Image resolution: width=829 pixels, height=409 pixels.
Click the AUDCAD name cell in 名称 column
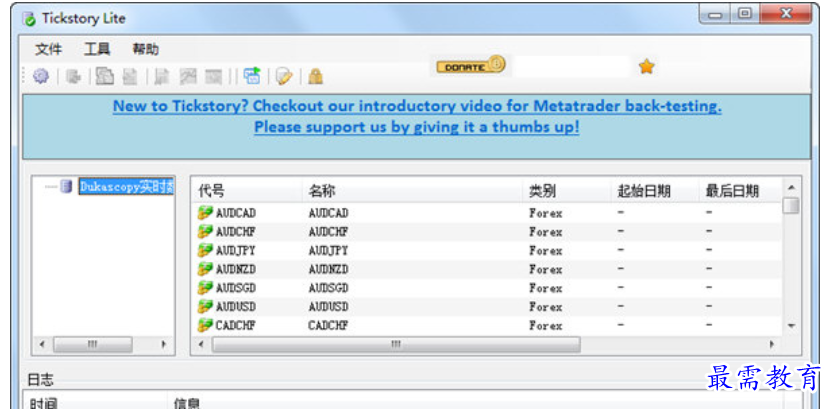point(328,213)
